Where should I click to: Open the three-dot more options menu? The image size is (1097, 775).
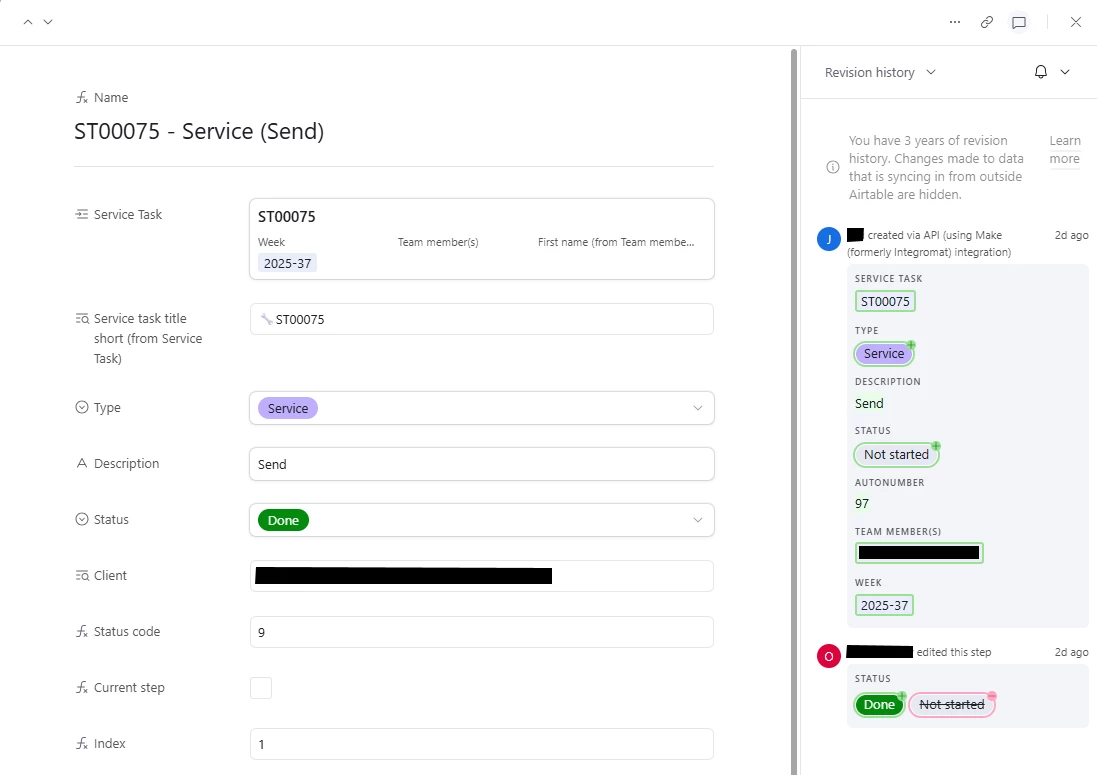pyautogui.click(x=955, y=22)
